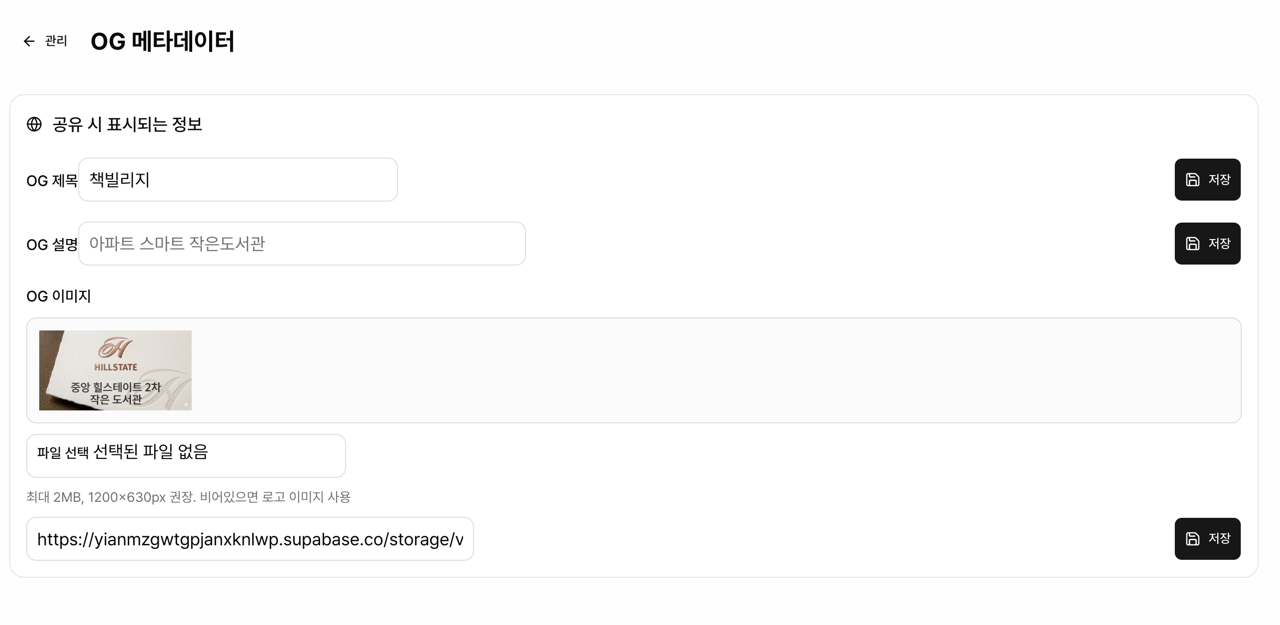
Task: Click the globe icon beside the section heading
Action: click(34, 124)
